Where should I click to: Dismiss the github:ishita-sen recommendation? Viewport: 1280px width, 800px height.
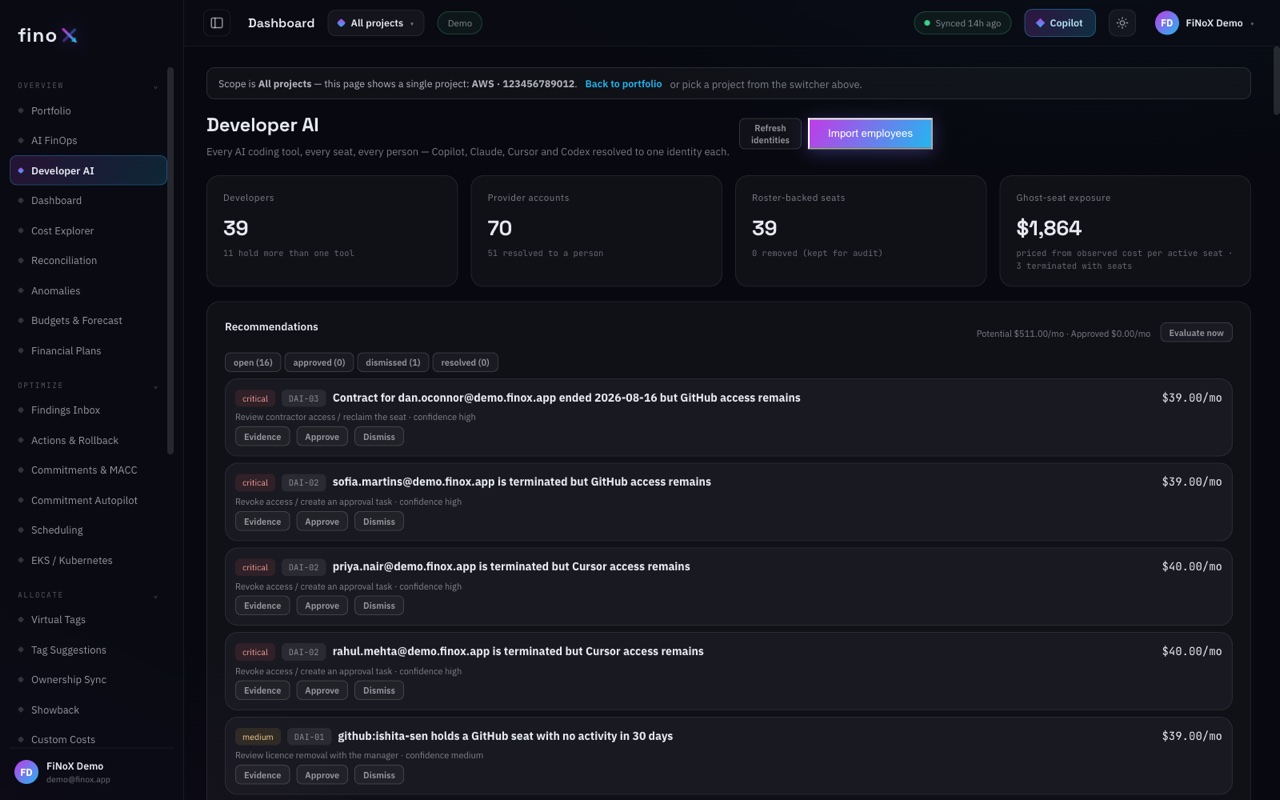[x=379, y=775]
